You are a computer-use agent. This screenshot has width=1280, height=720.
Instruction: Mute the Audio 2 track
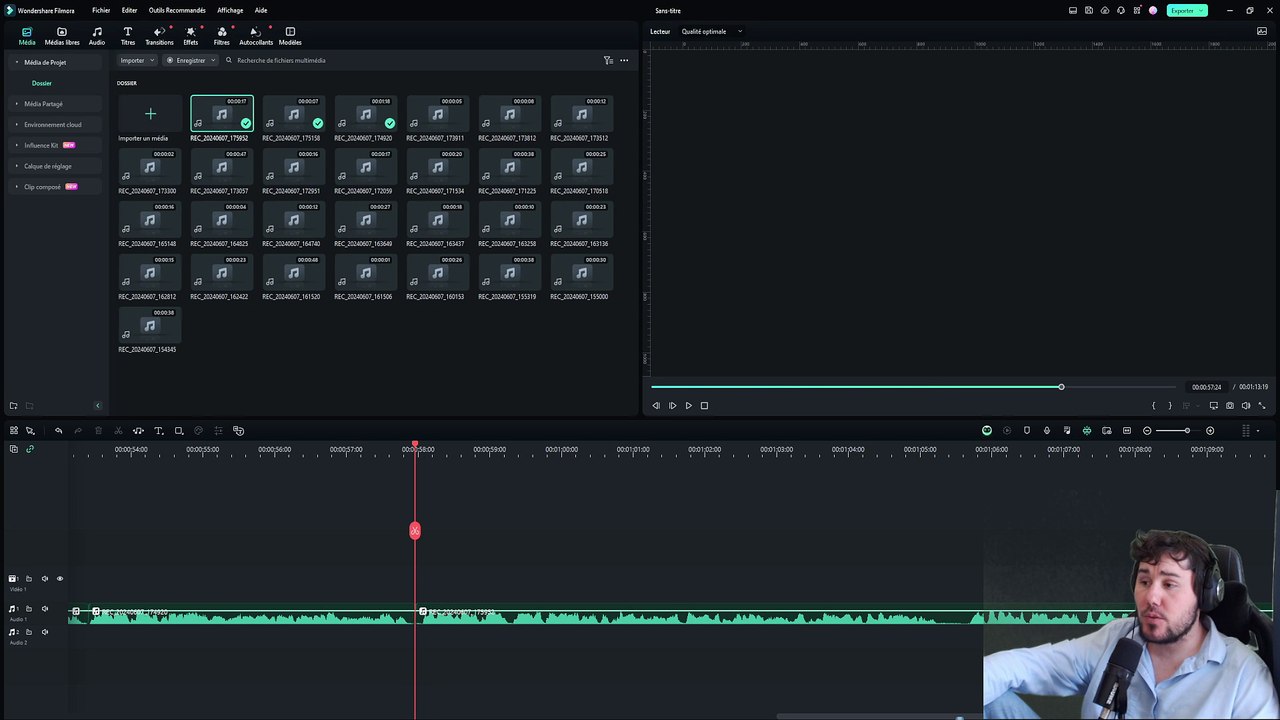[44, 632]
